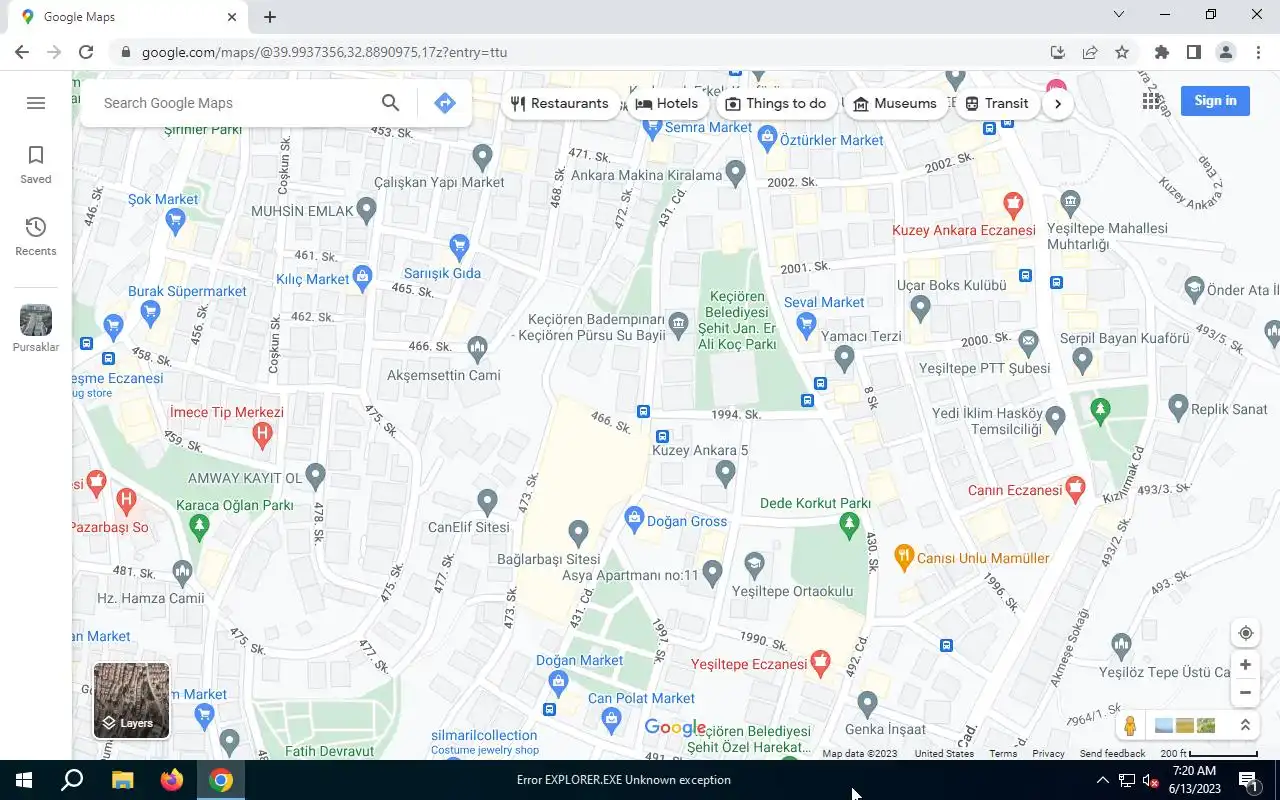This screenshot has width=1280, height=800.
Task: Select Yeşiltepe Eczanesi pharmacy pin
Action: [820, 661]
